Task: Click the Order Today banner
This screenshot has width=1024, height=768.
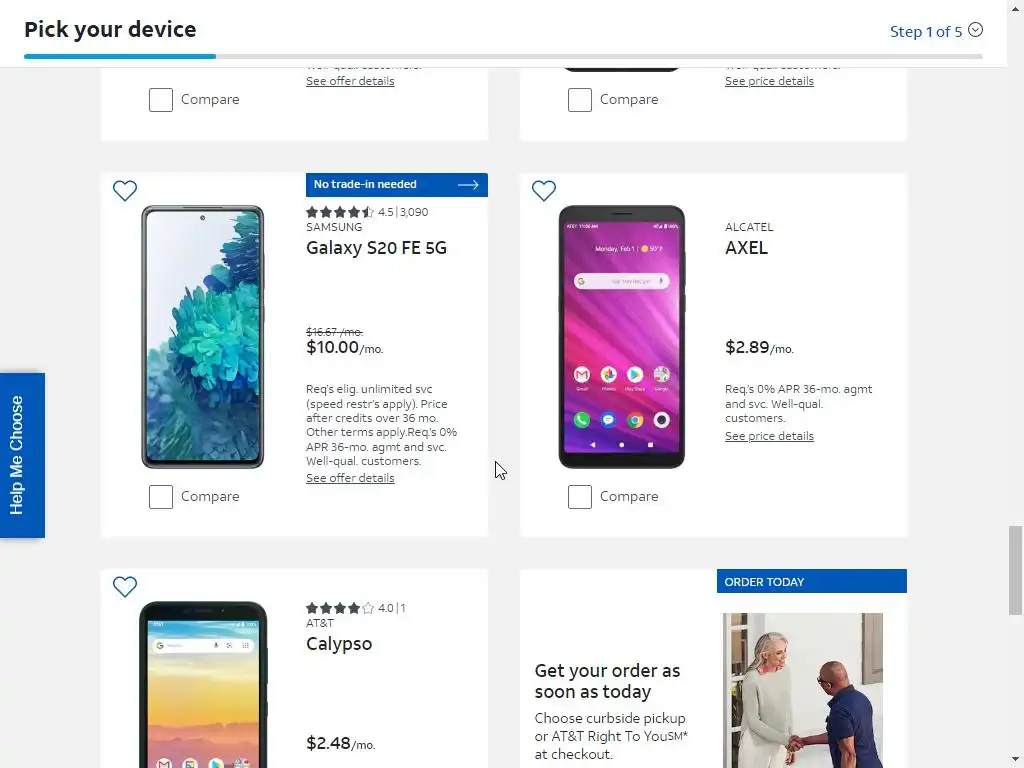Action: tap(811, 581)
